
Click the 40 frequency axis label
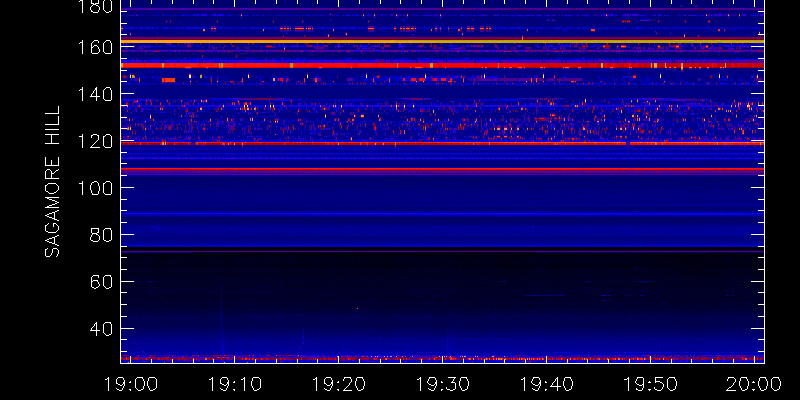point(99,329)
